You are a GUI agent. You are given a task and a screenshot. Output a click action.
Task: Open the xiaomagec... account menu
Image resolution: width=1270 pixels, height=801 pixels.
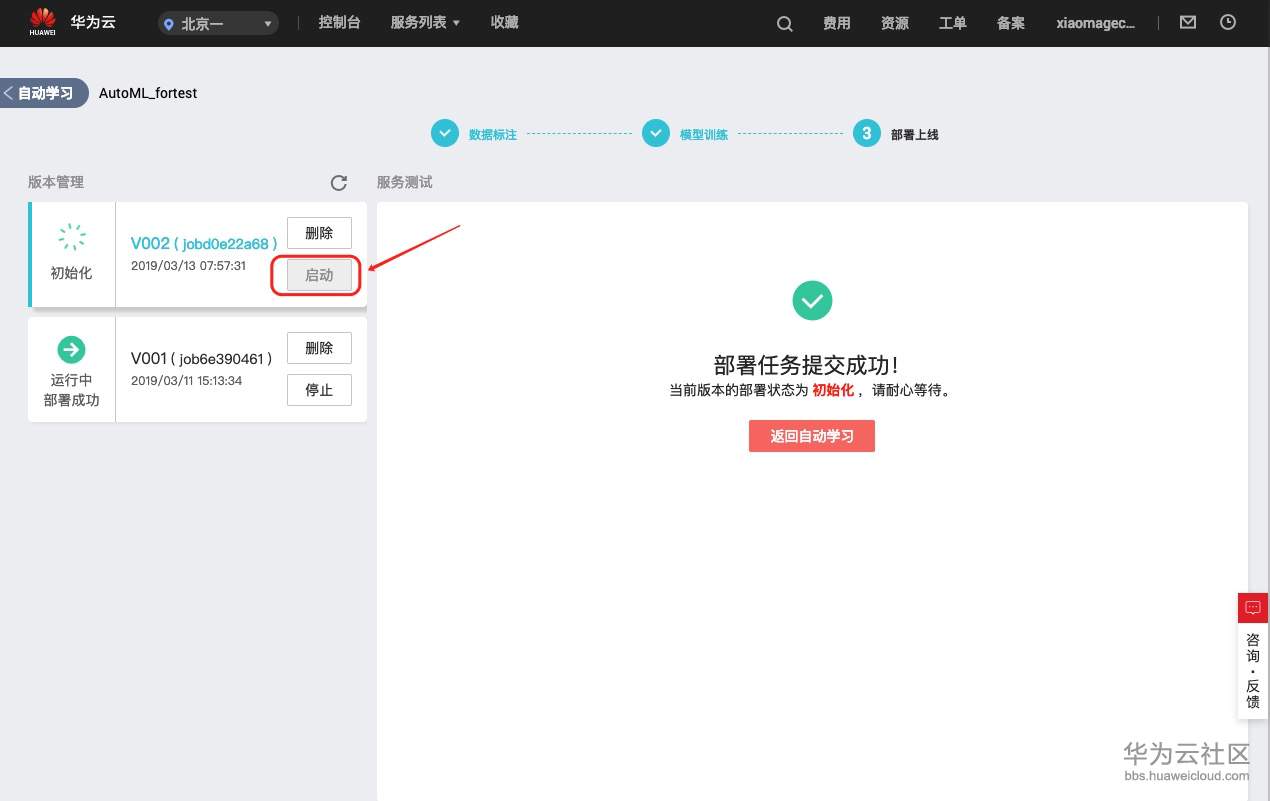pyautogui.click(x=1096, y=23)
